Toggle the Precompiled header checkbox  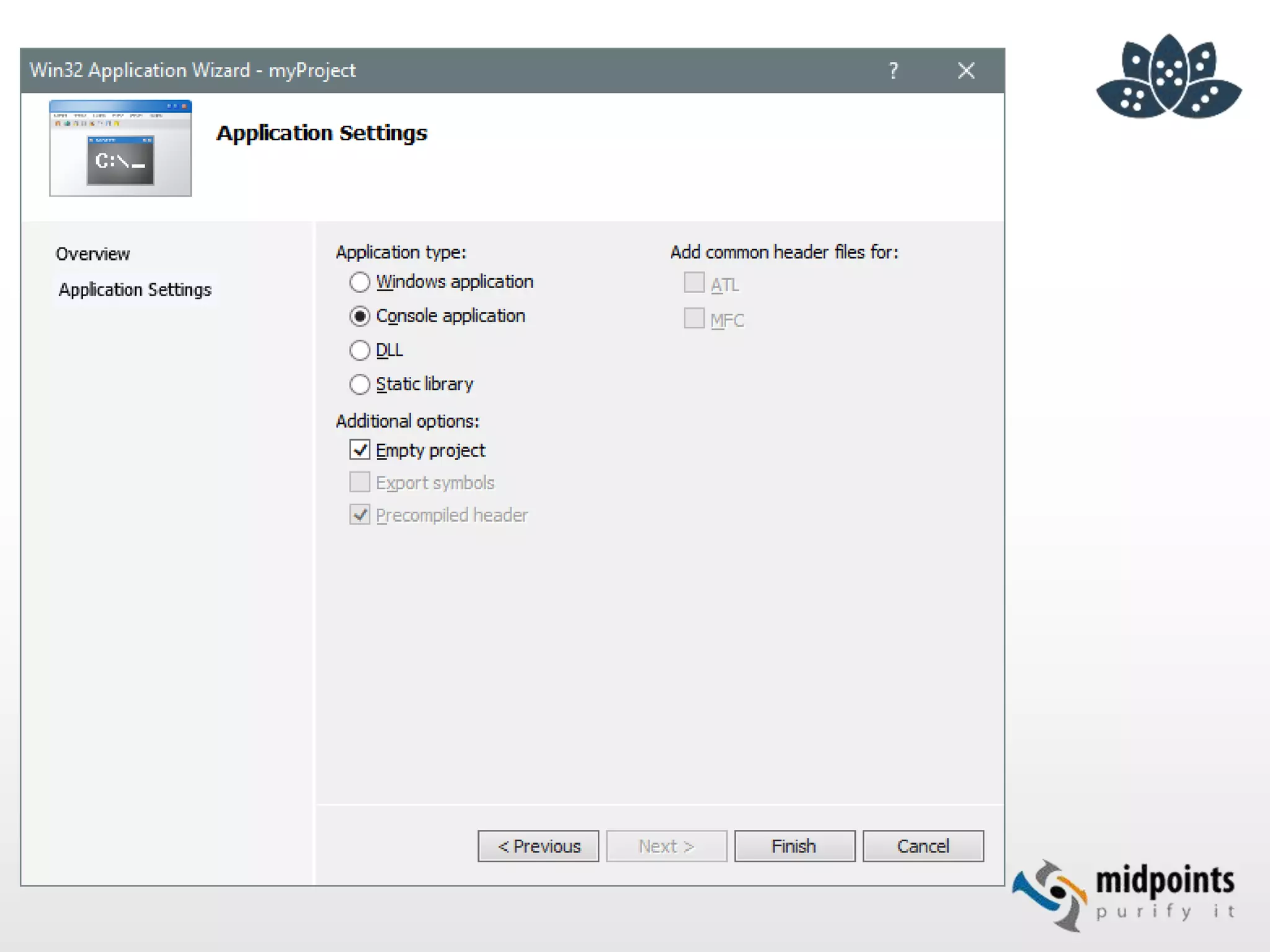point(360,514)
